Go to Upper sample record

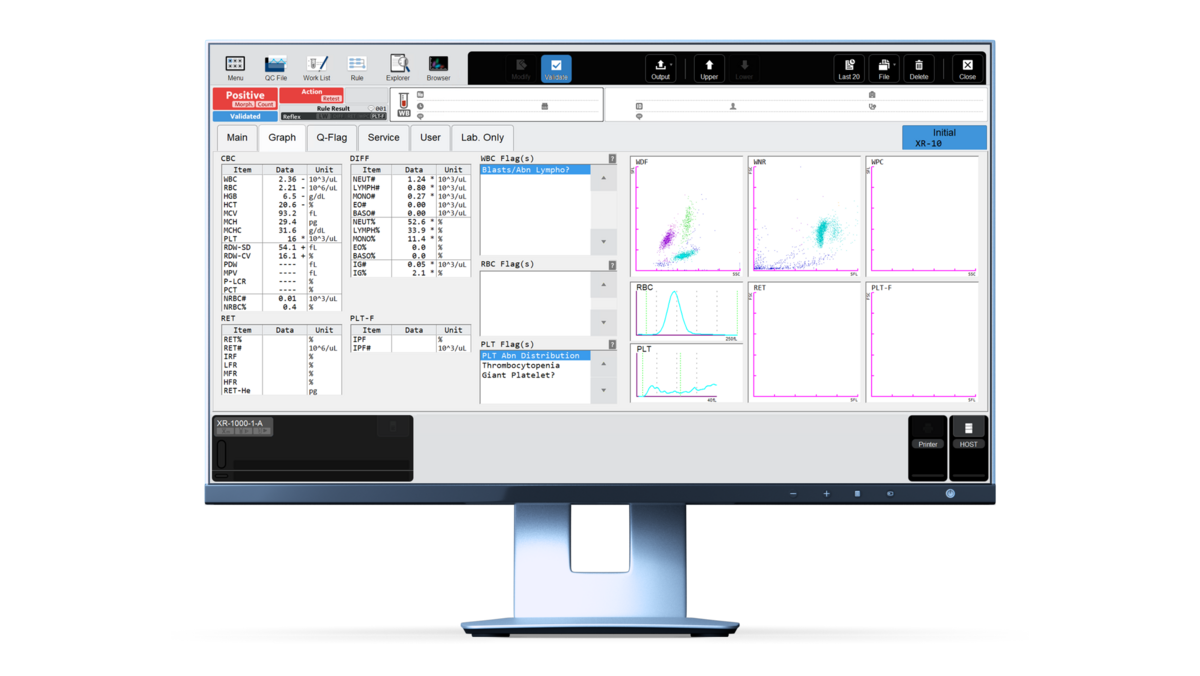click(709, 68)
